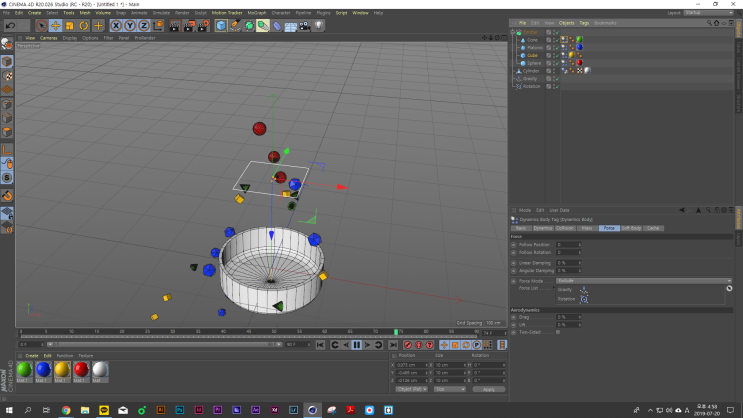Switch to the Dynamics tab
This screenshot has height=418, width=743.
(543, 228)
